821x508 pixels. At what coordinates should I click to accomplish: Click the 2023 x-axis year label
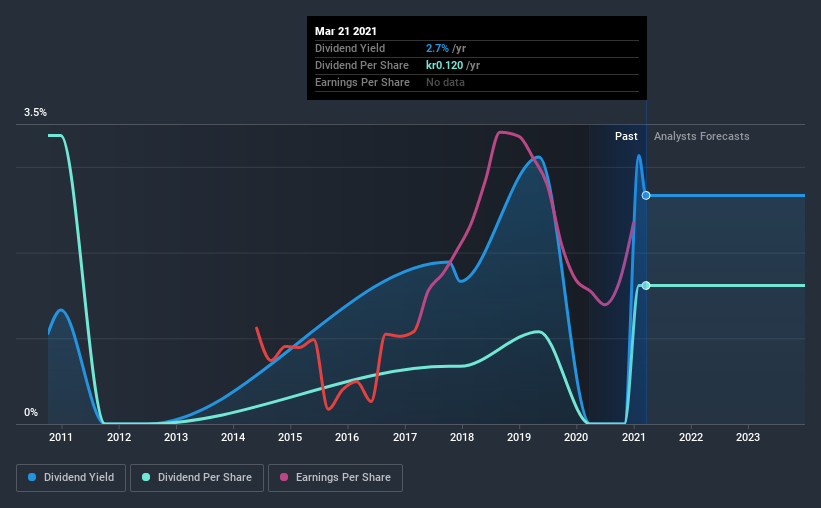[748, 437]
